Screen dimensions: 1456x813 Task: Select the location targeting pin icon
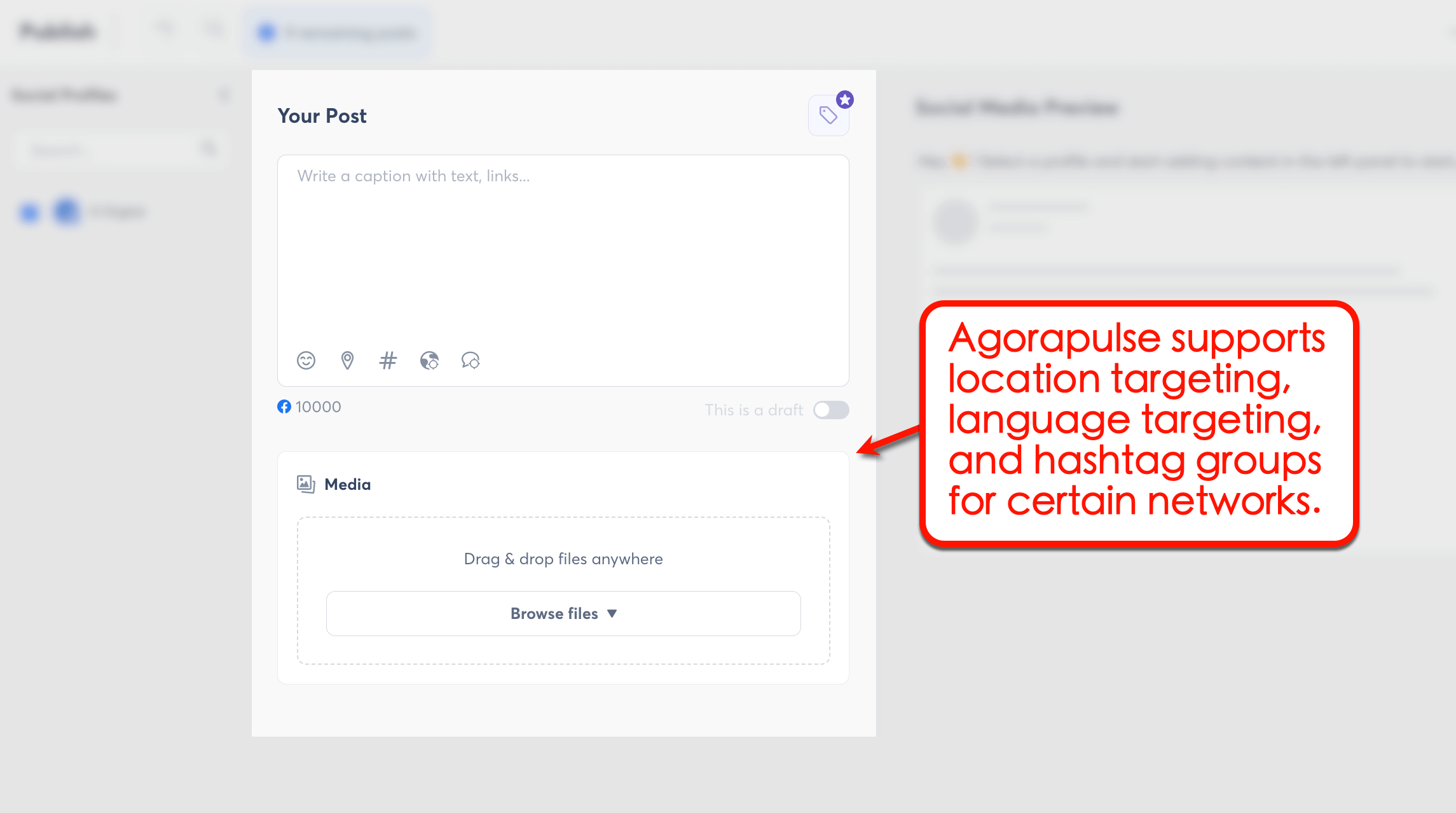pos(347,361)
